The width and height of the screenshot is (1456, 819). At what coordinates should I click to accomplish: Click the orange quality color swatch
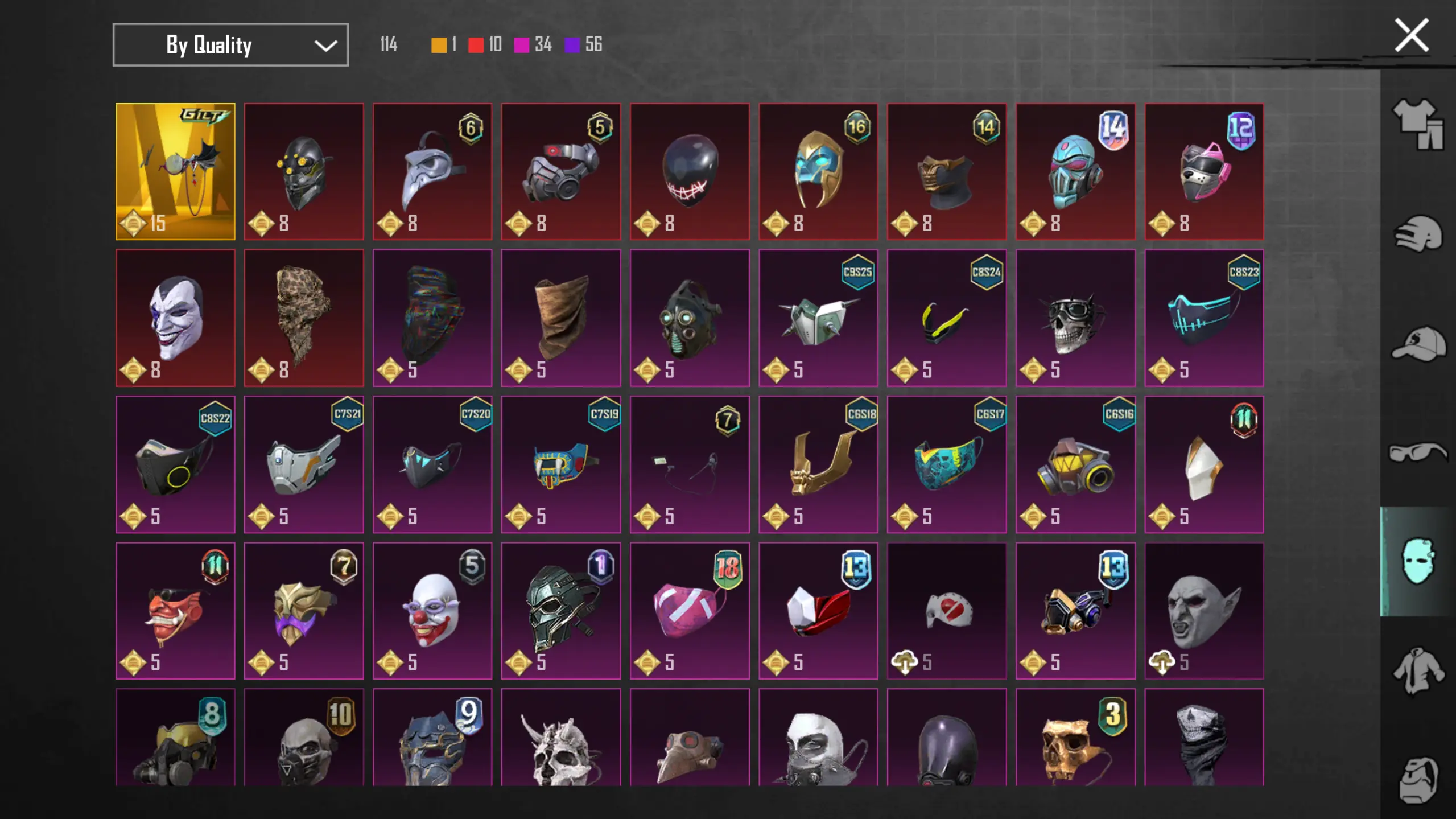(x=439, y=45)
